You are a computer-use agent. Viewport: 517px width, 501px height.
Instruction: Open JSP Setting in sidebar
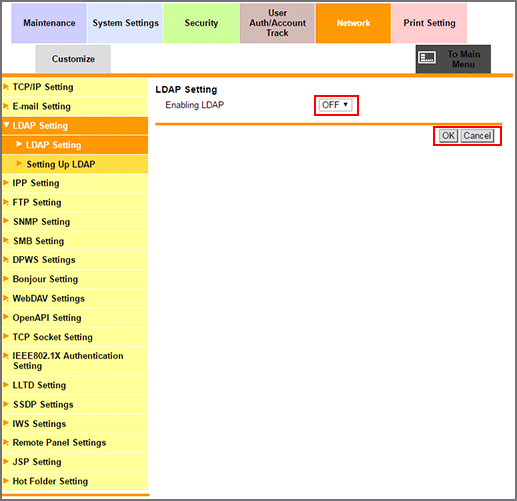pos(75,462)
